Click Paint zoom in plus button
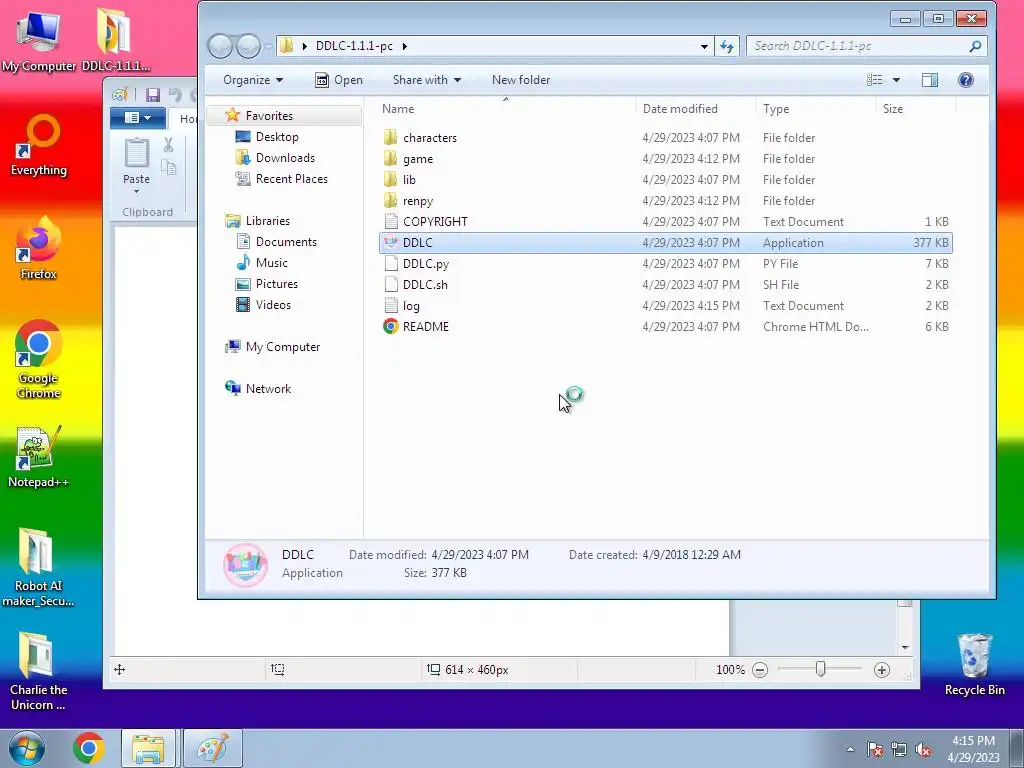The height and width of the screenshot is (768, 1024). pos(882,670)
